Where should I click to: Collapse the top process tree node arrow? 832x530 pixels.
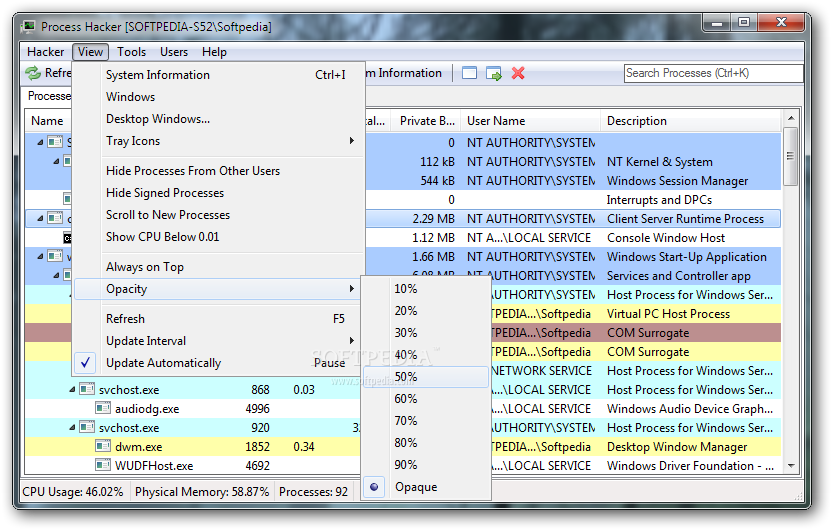coord(40,142)
